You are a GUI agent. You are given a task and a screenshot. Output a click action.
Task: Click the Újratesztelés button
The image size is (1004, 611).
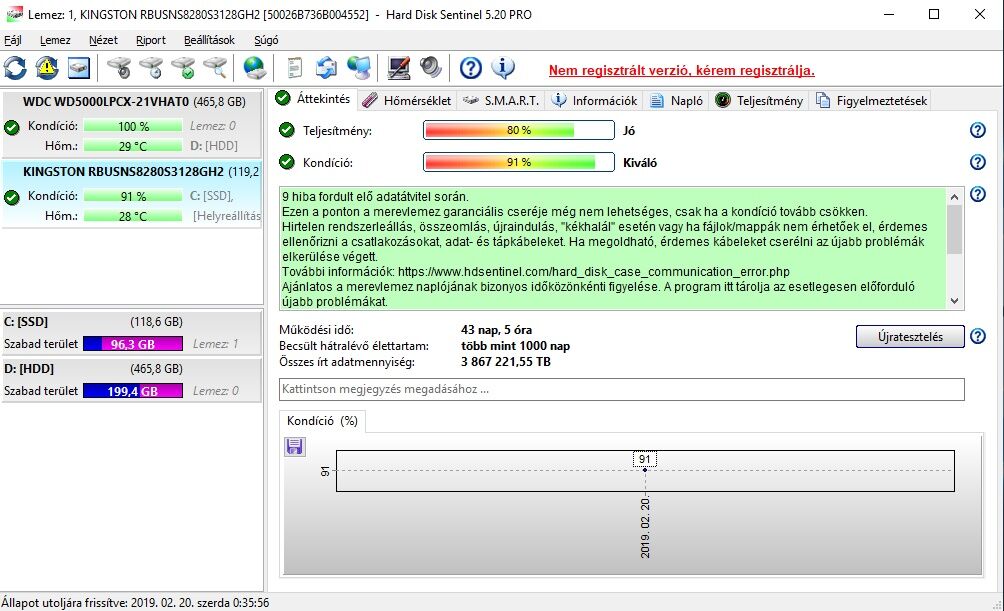pos(910,336)
